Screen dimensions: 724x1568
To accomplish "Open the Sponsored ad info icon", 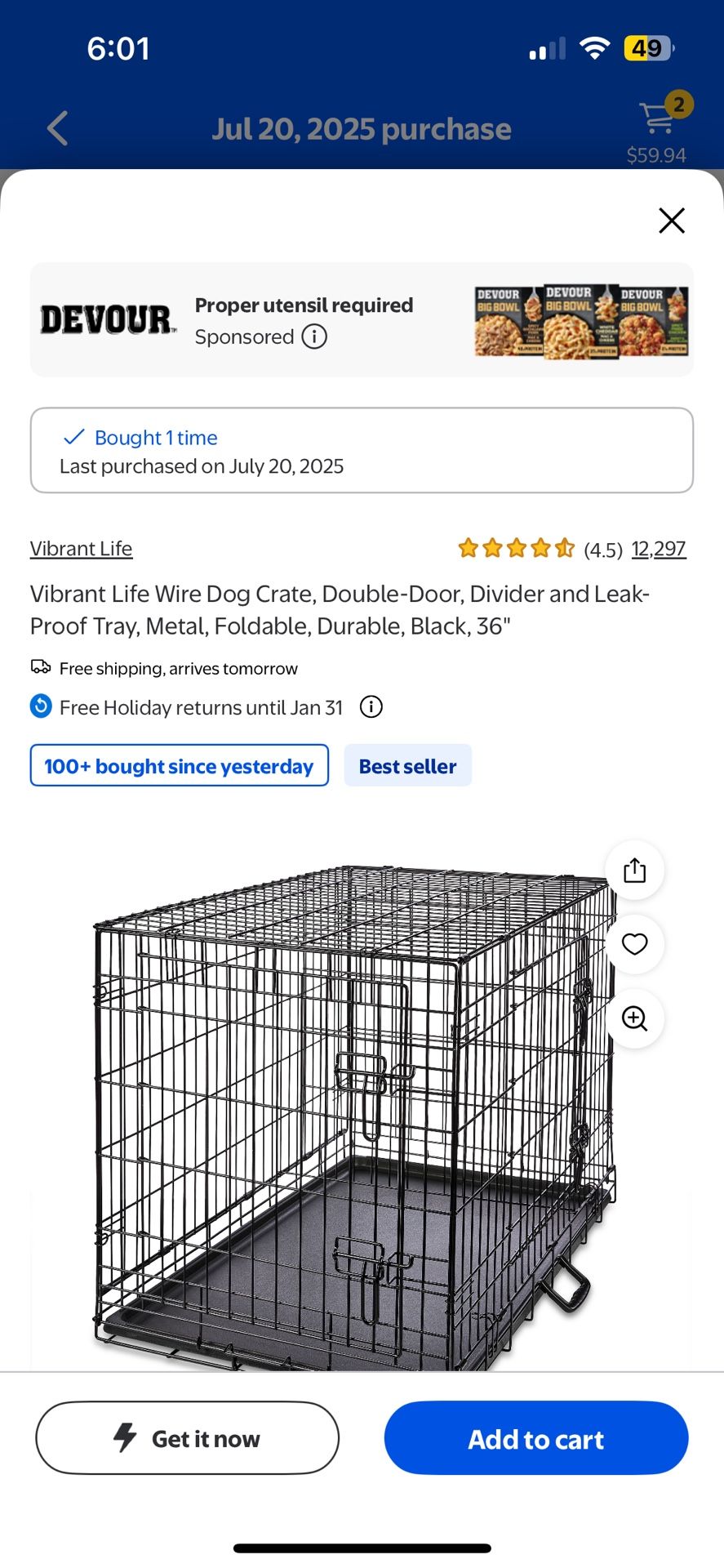I will (314, 336).
